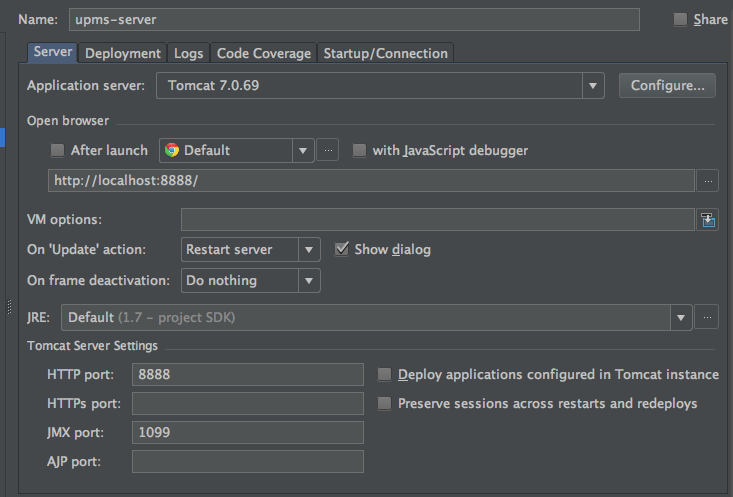
Task: Check Preserve sessions across restarts and redeploys
Action: pos(384,403)
